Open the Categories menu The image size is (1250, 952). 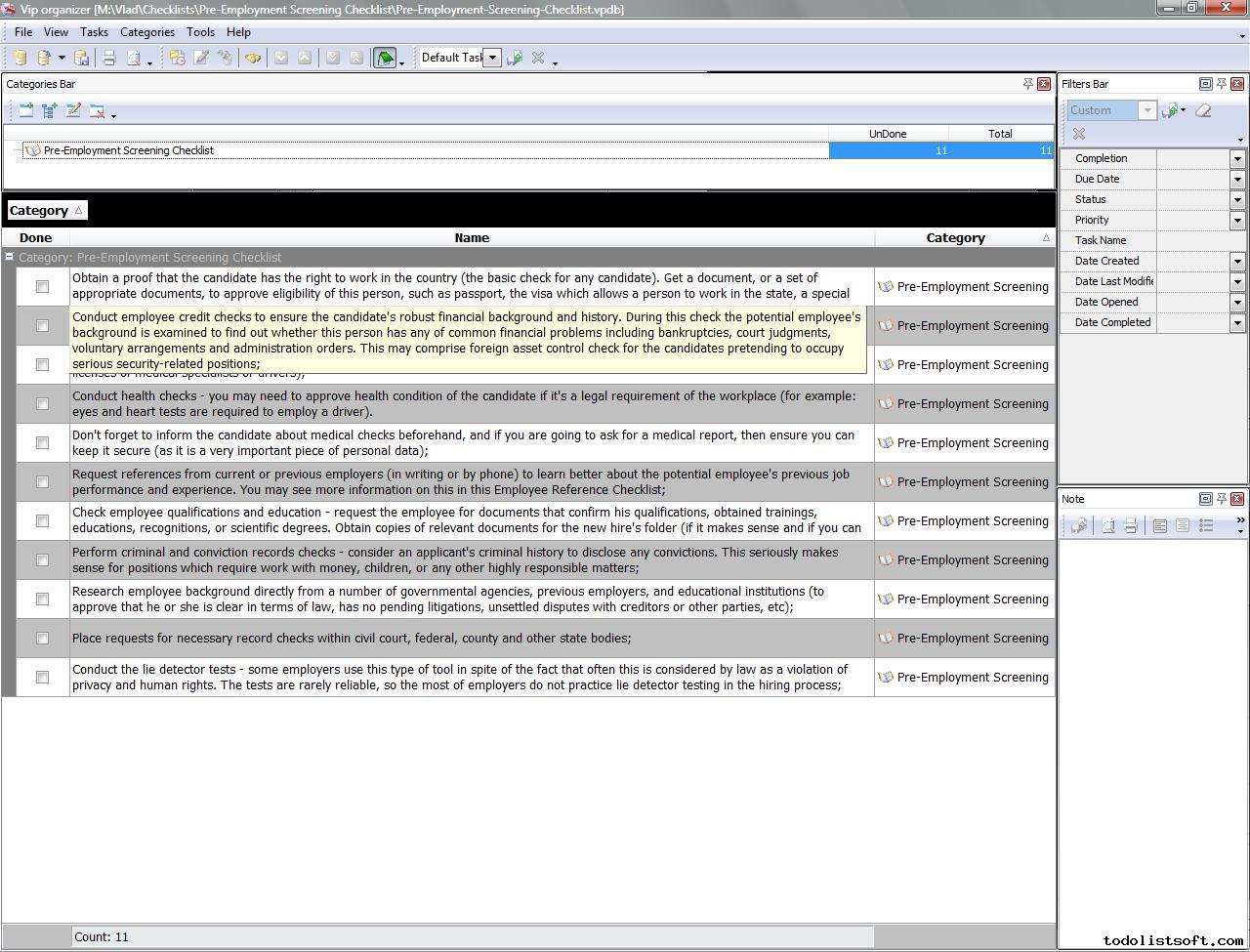[146, 32]
